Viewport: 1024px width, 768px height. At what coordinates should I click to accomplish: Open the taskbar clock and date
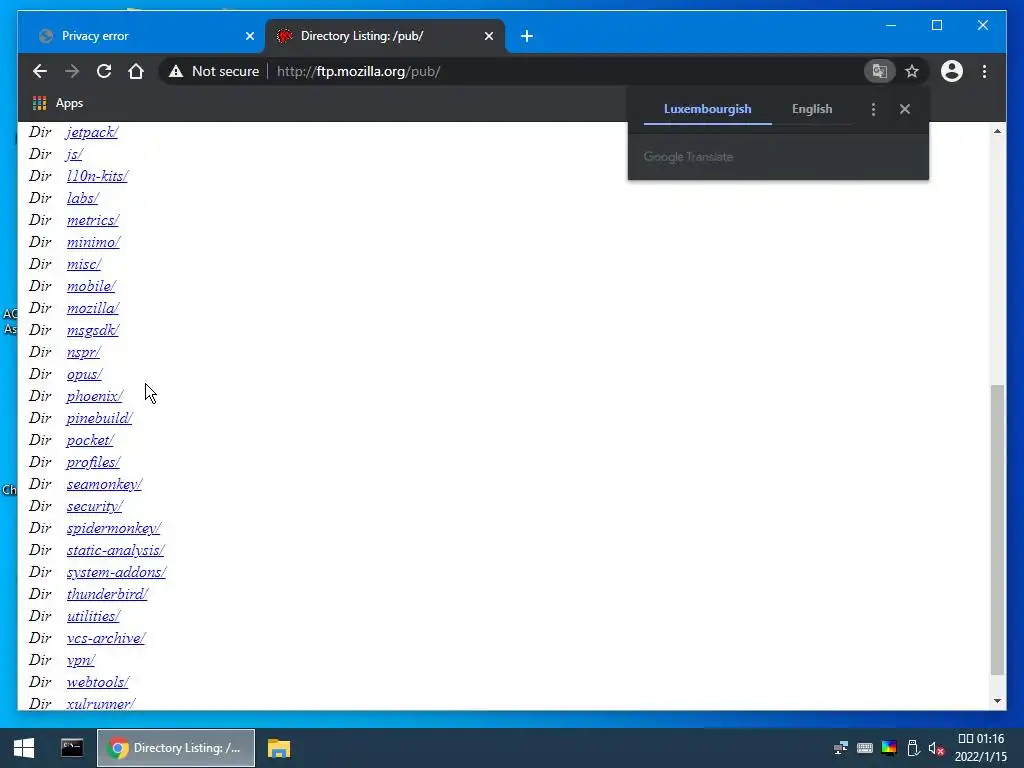(x=981, y=748)
